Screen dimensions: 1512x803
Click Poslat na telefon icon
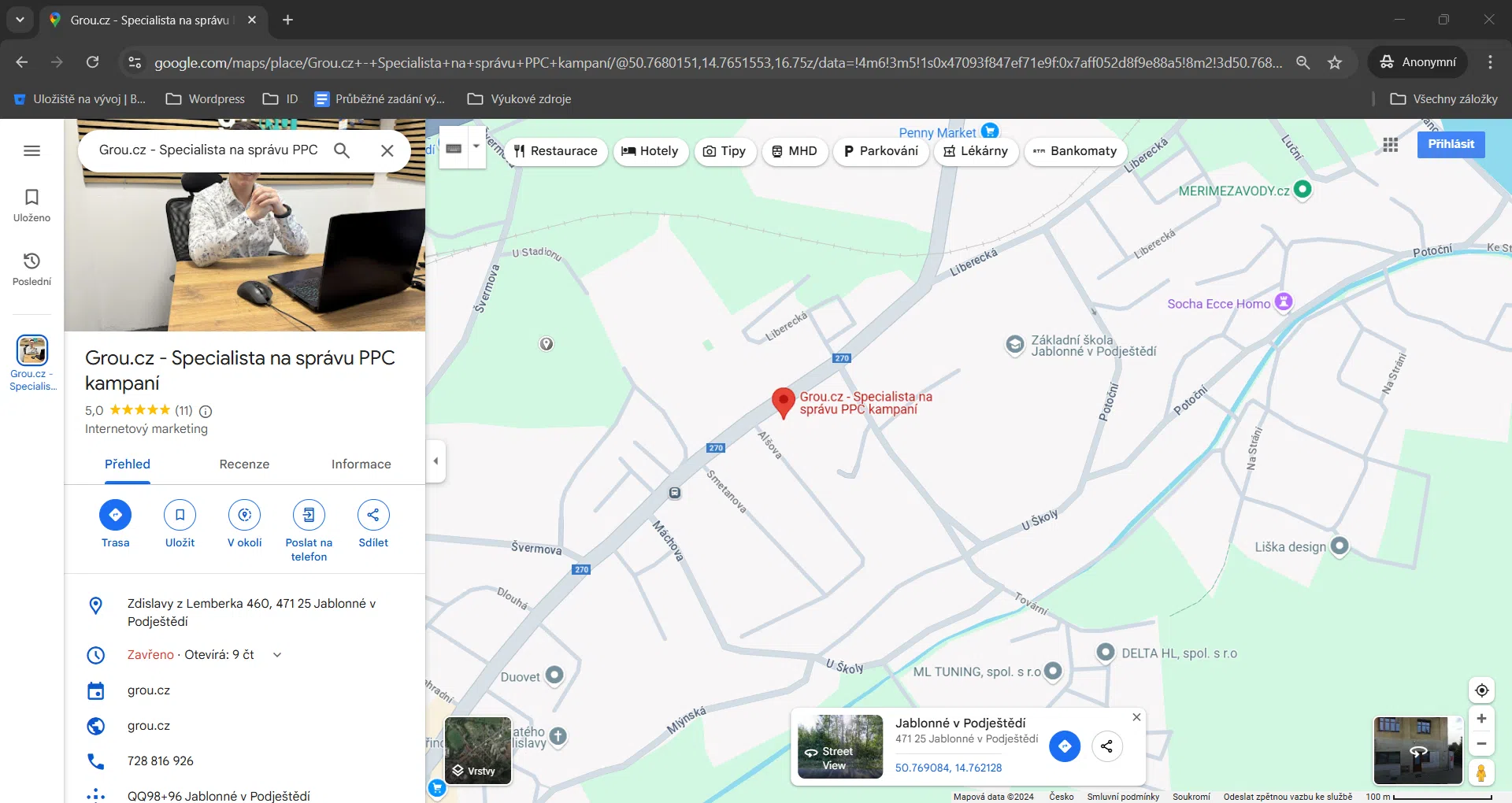[309, 515]
